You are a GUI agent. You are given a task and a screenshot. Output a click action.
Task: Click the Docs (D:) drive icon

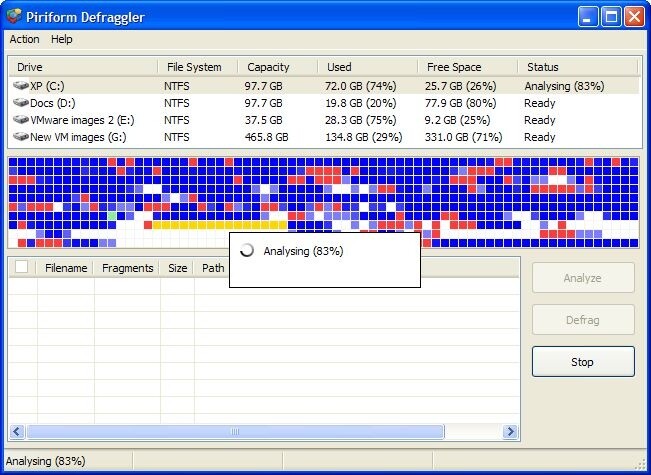pyautogui.click(x=21, y=103)
